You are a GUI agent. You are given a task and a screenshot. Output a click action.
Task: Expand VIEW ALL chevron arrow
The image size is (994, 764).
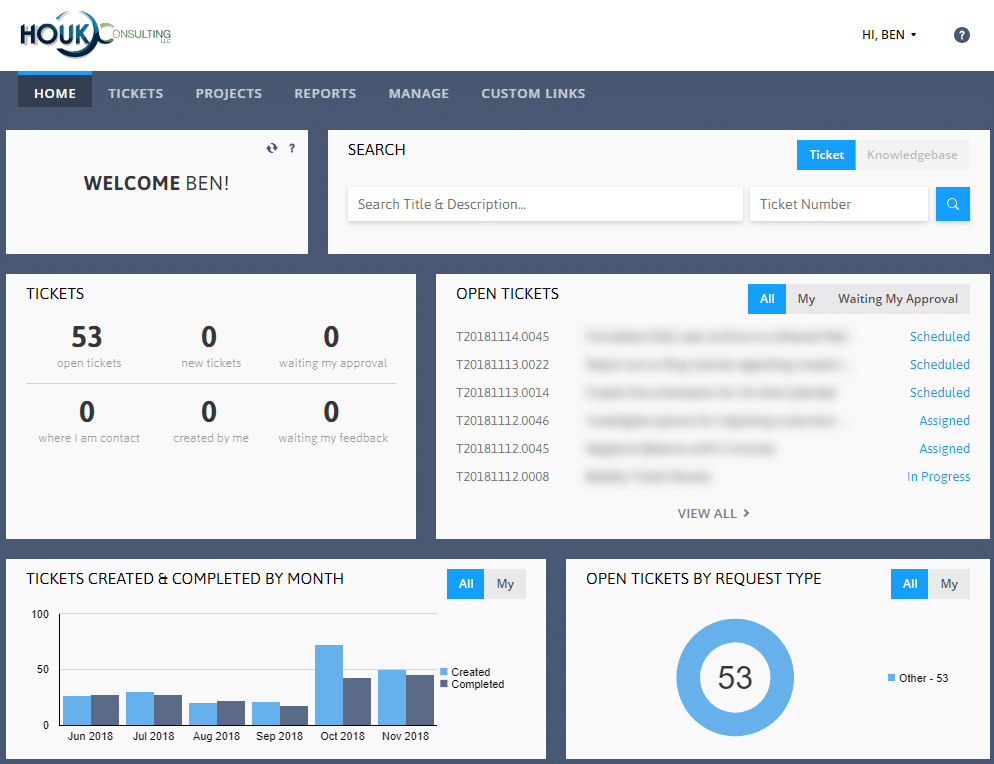coord(746,513)
